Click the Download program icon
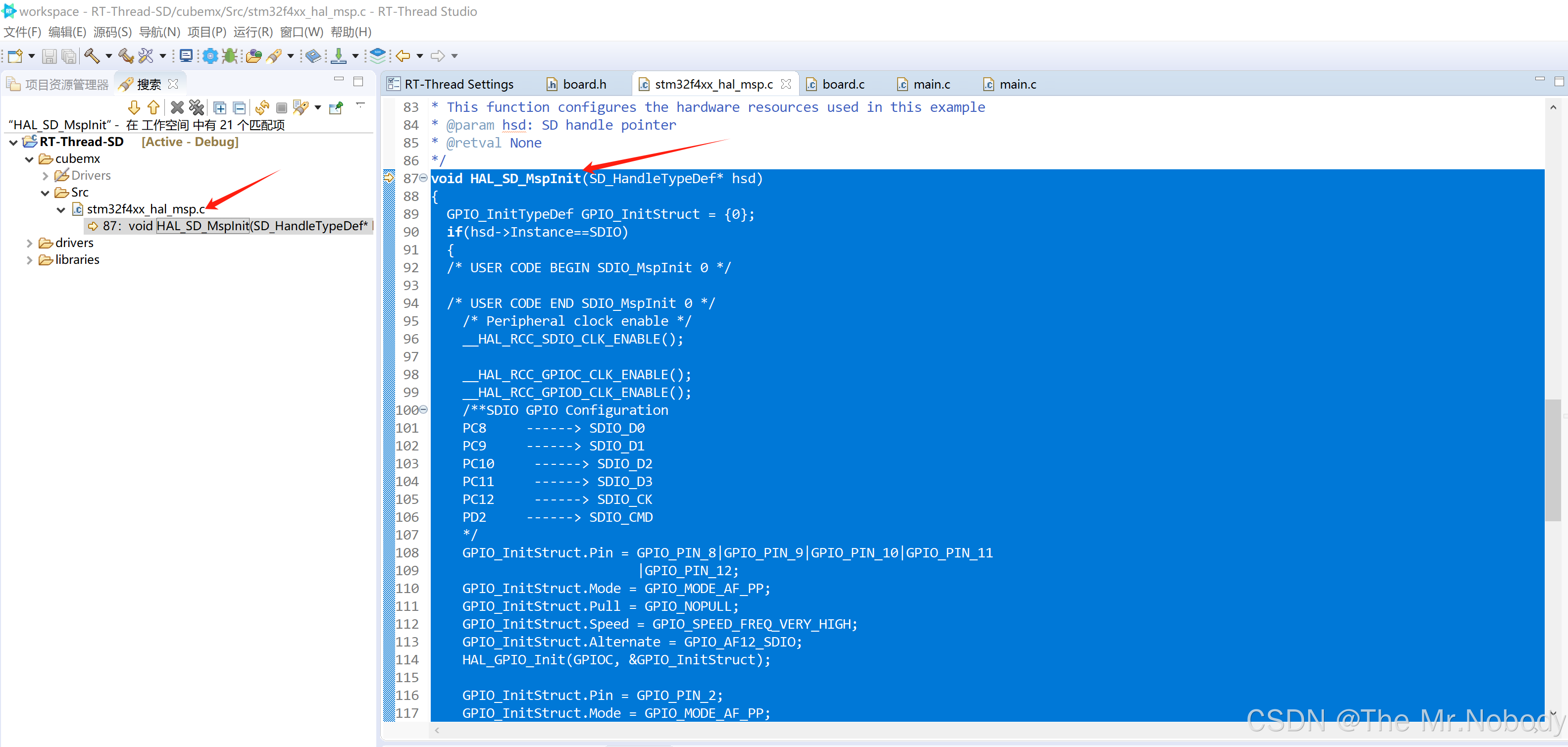 point(339,56)
